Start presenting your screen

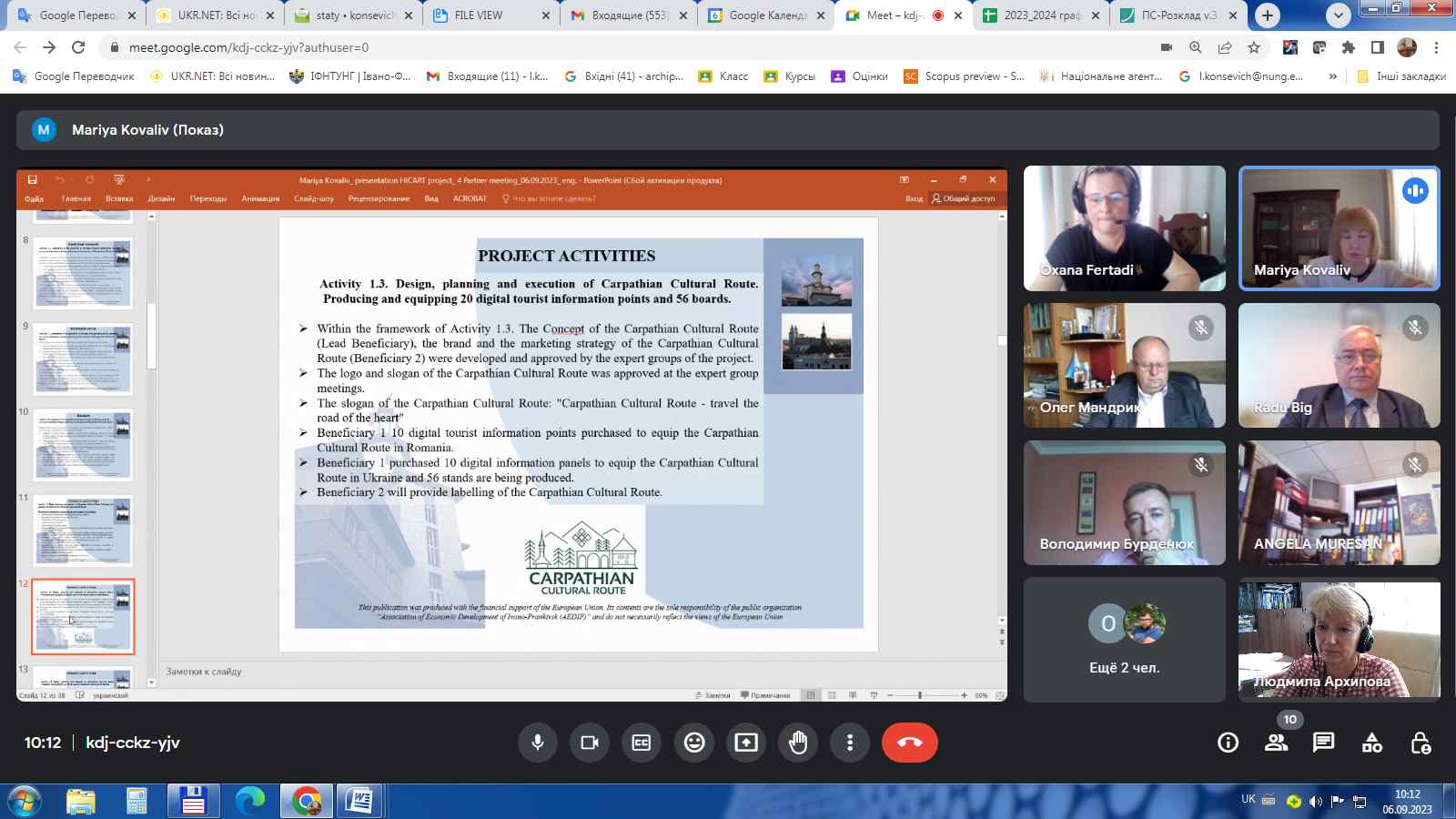746,743
